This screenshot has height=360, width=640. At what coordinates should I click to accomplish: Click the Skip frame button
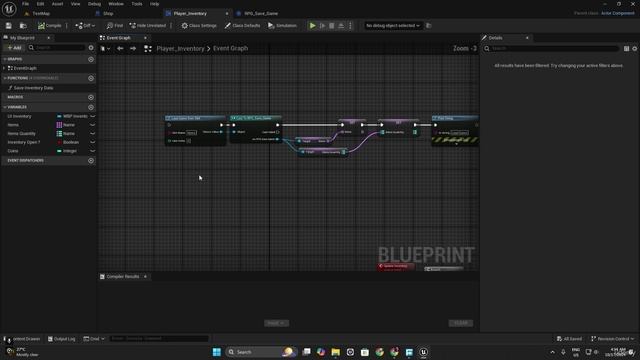click(x=322, y=26)
